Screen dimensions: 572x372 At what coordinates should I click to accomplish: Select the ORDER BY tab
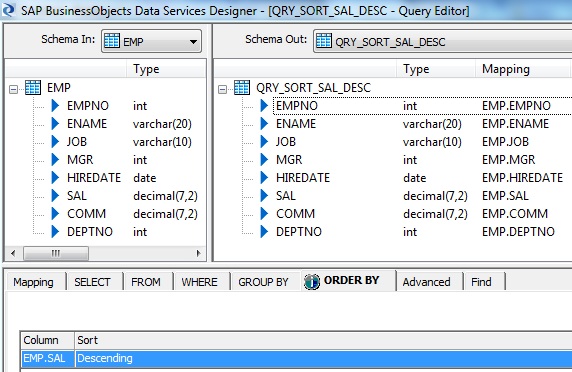[348, 280]
